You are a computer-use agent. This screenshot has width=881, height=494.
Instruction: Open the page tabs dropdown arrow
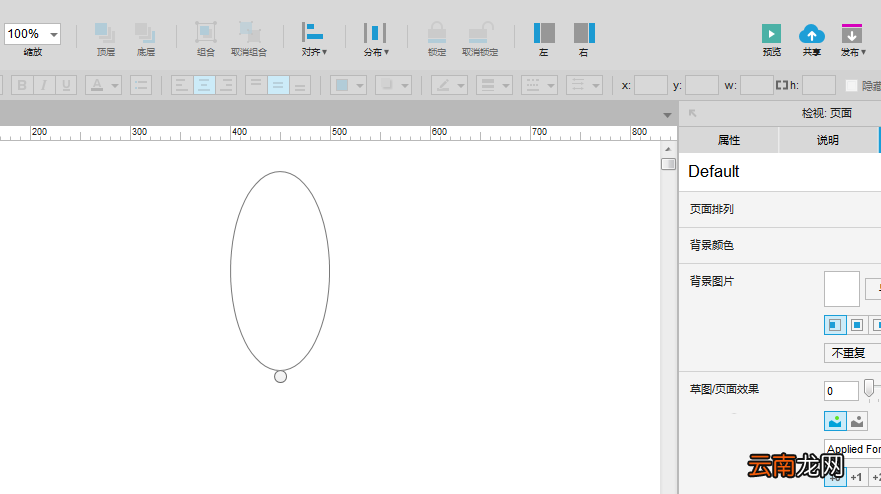pos(667,115)
